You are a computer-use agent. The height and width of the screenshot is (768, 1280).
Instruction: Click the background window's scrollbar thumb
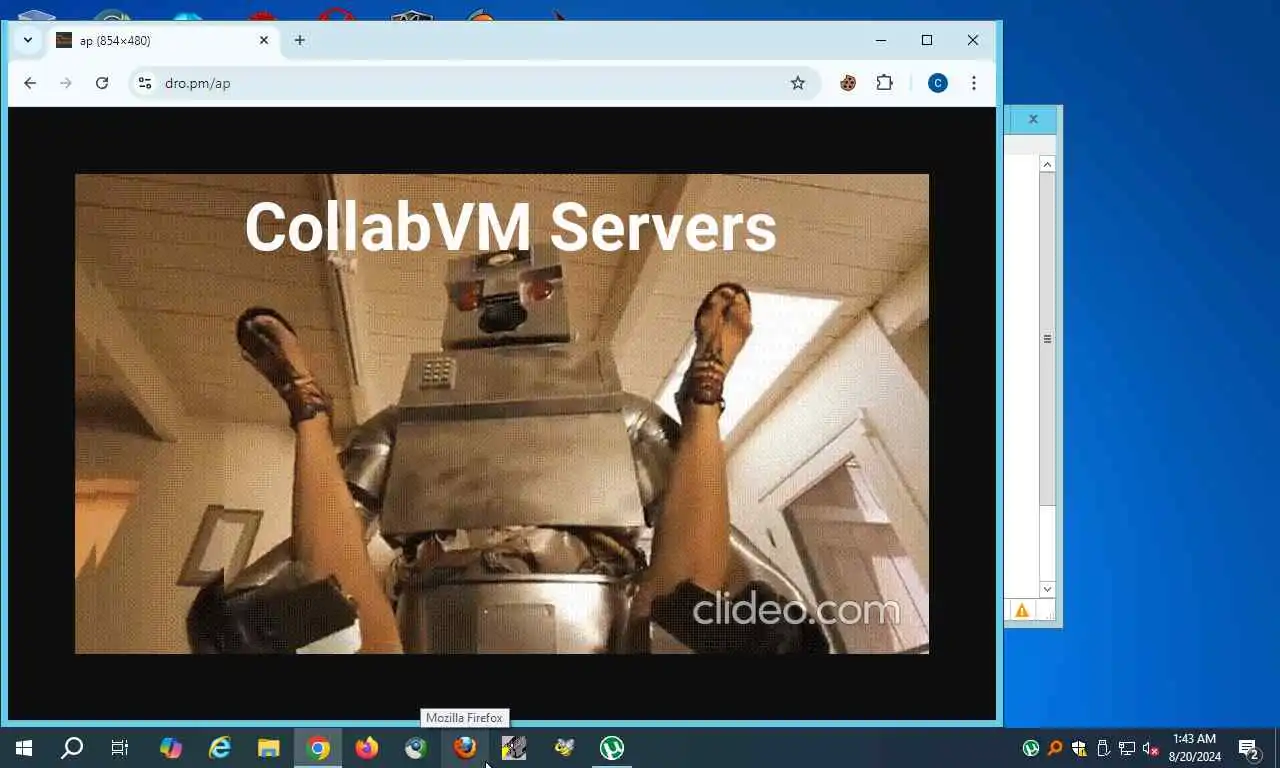tap(1048, 339)
